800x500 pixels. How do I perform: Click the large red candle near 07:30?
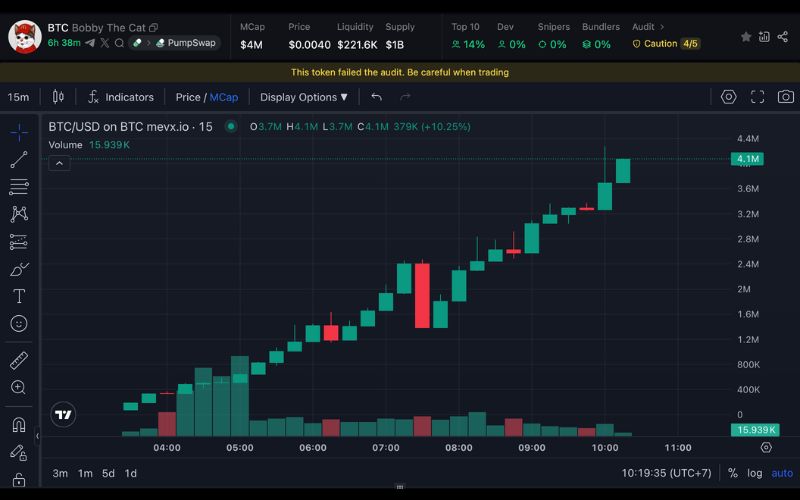point(422,295)
